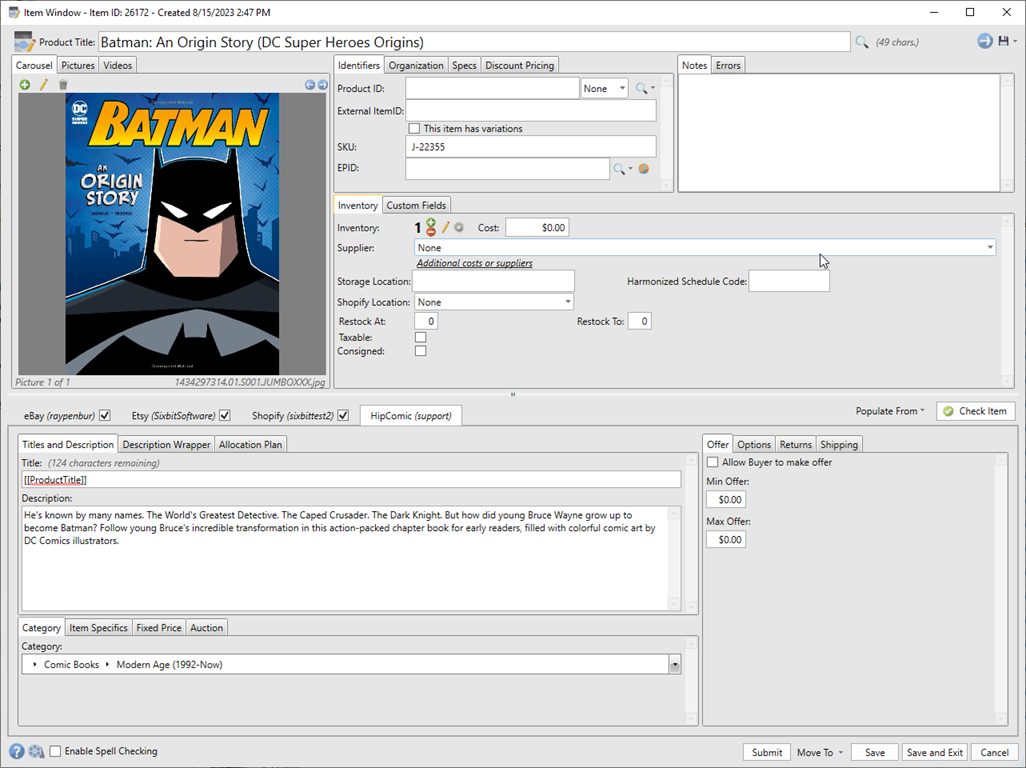The image size is (1026, 768).
Task: Click the pencil edit picture icon in the Carousel
Action: [44, 84]
